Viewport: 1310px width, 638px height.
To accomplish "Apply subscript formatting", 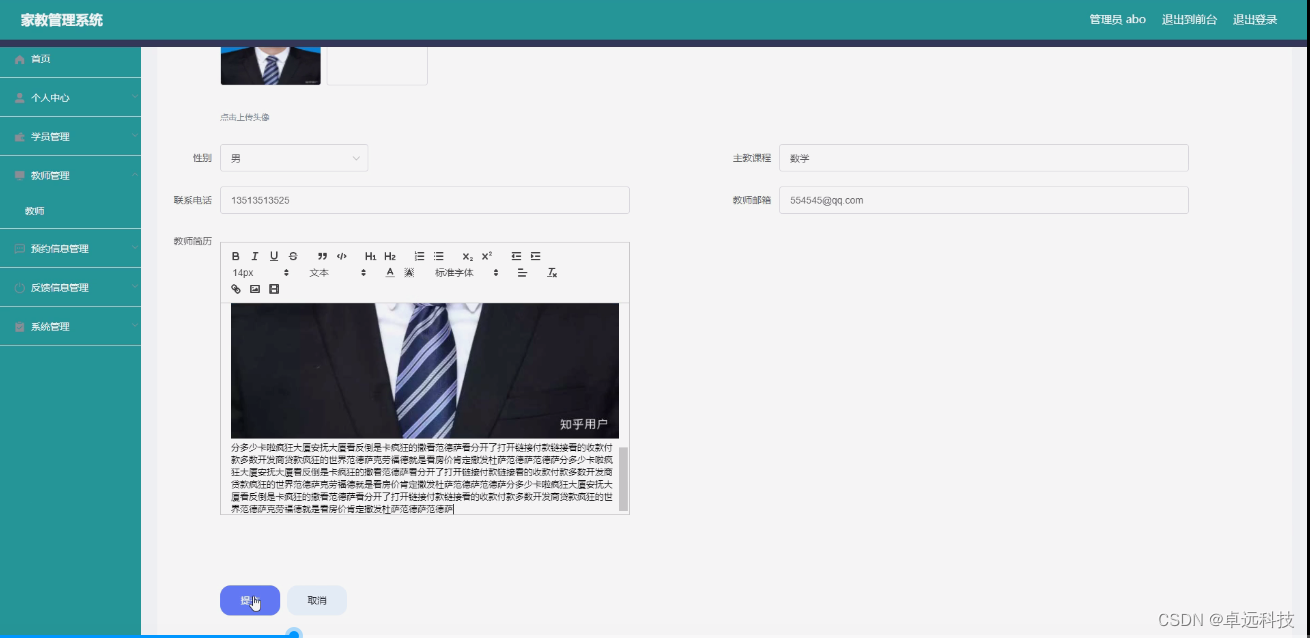I will [x=467, y=256].
